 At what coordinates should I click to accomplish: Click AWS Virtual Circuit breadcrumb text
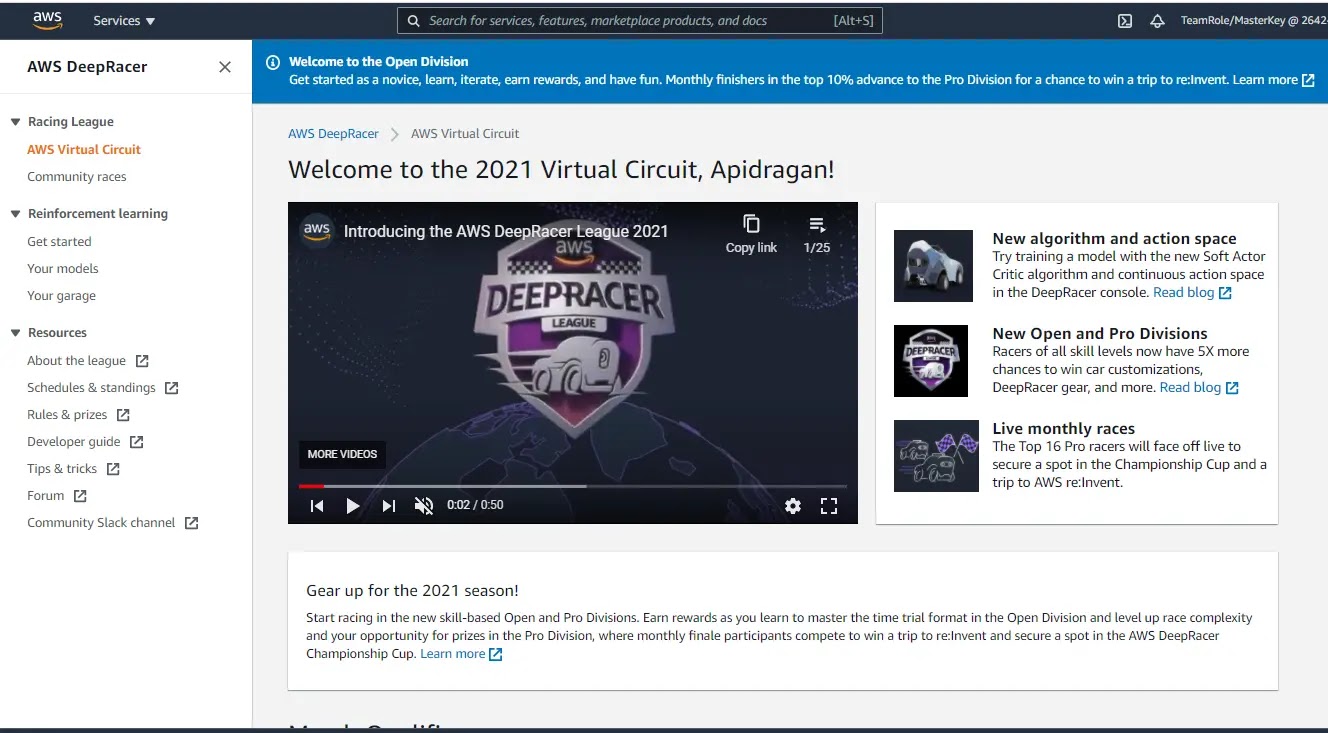pos(465,133)
